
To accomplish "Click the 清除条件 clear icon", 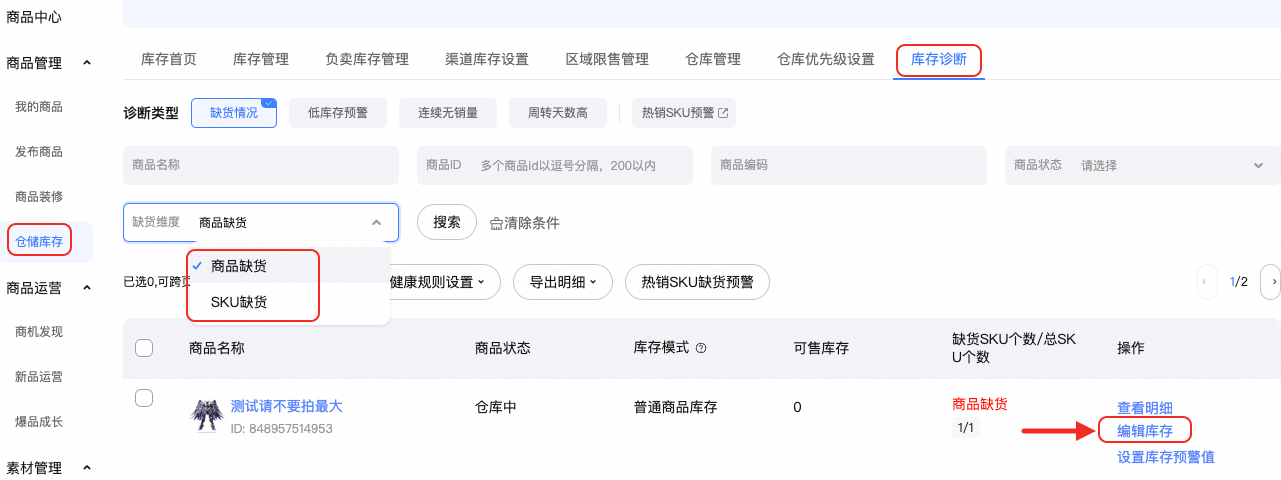I will [496, 223].
